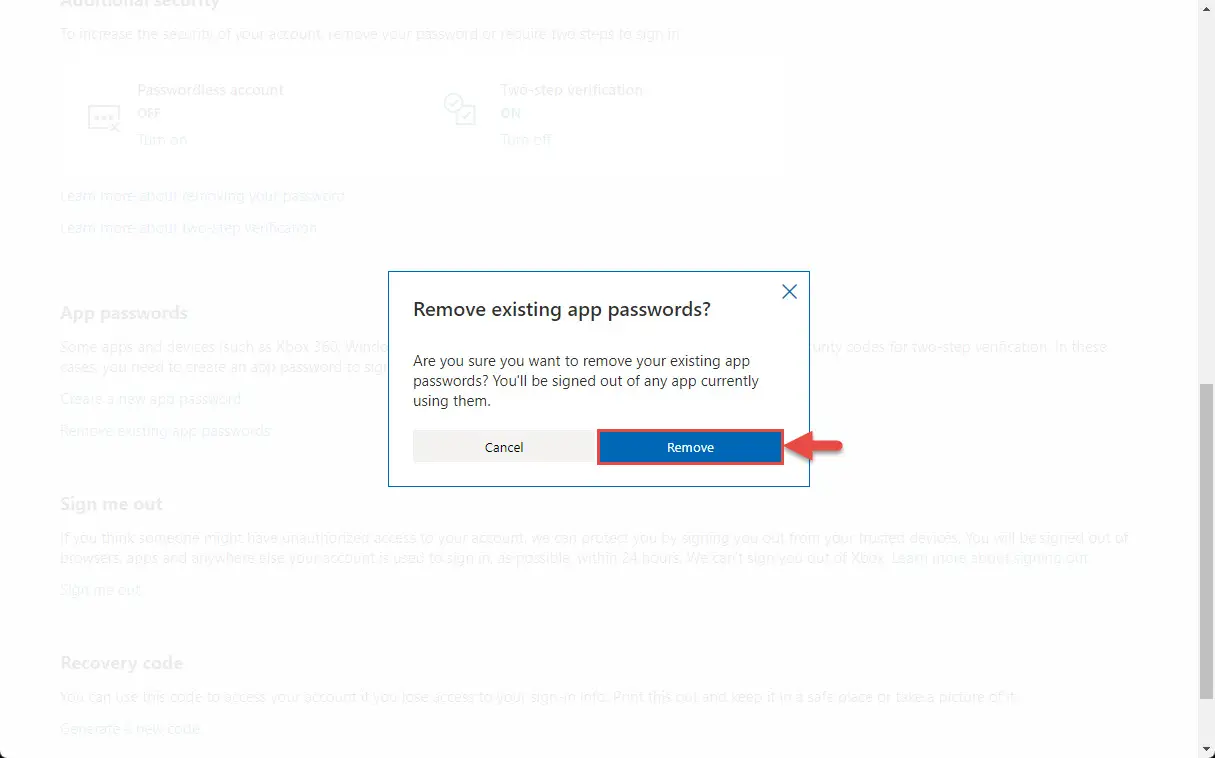This screenshot has width=1215, height=758.
Task: Click the Passwordless account icon
Action: click(x=104, y=118)
